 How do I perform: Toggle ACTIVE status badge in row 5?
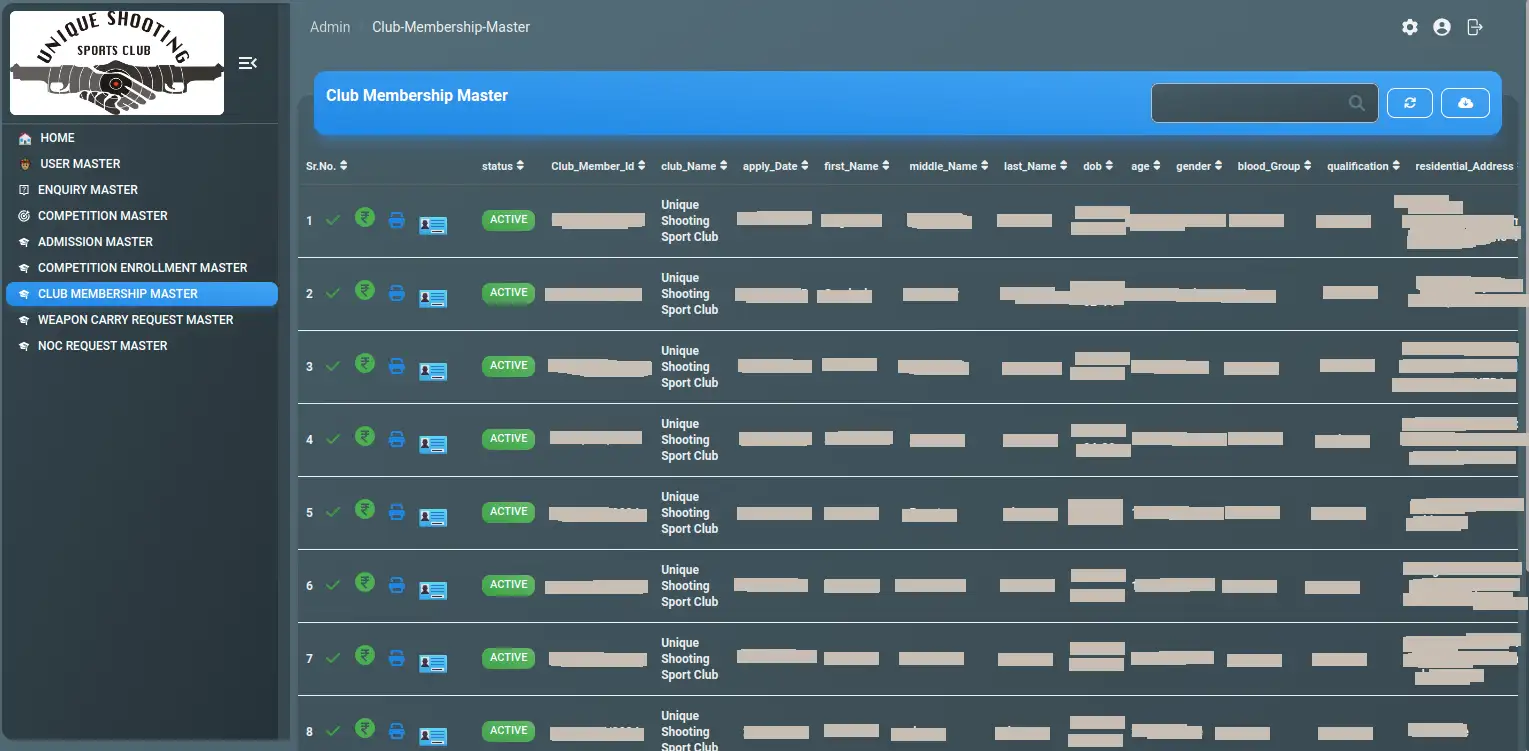508,512
